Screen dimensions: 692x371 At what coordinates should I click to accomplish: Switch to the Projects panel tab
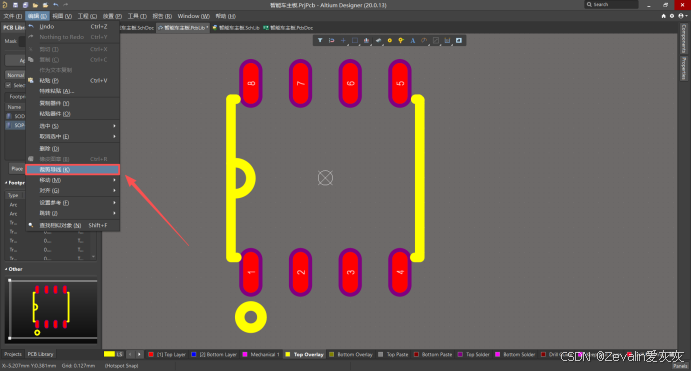[13, 354]
